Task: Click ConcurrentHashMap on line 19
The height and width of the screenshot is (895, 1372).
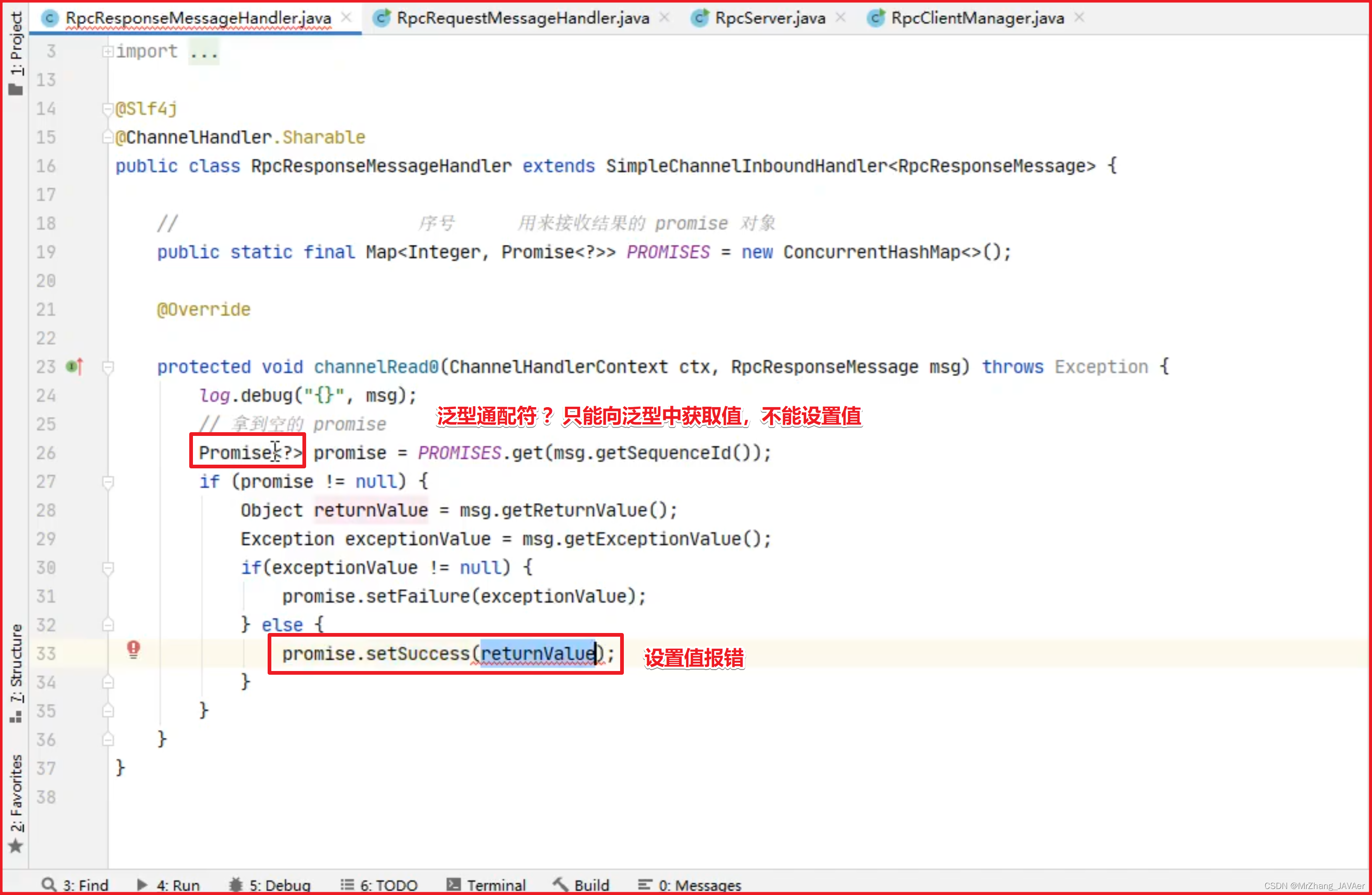Action: 872,252
